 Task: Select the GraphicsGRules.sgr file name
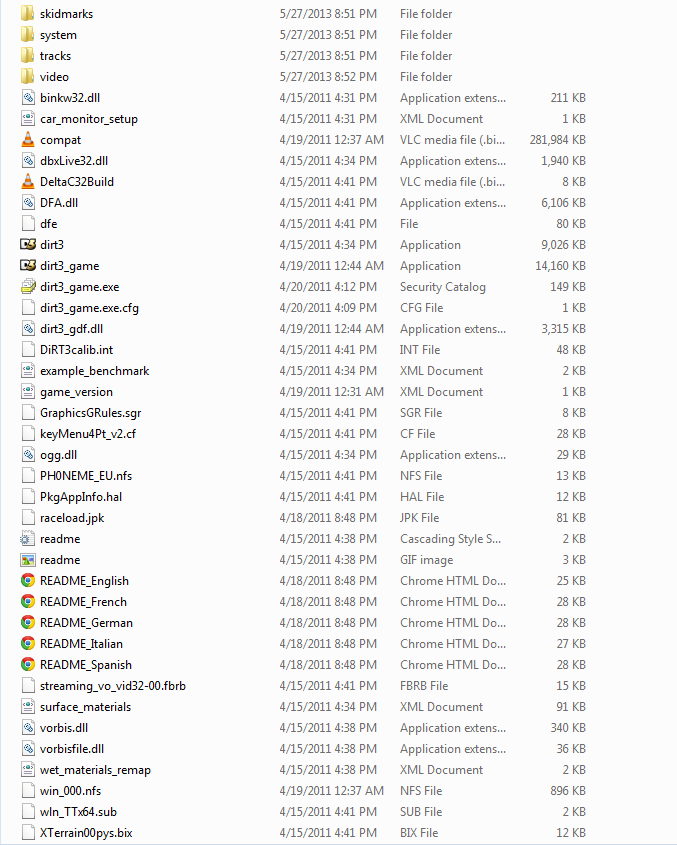pyautogui.click(x=91, y=413)
